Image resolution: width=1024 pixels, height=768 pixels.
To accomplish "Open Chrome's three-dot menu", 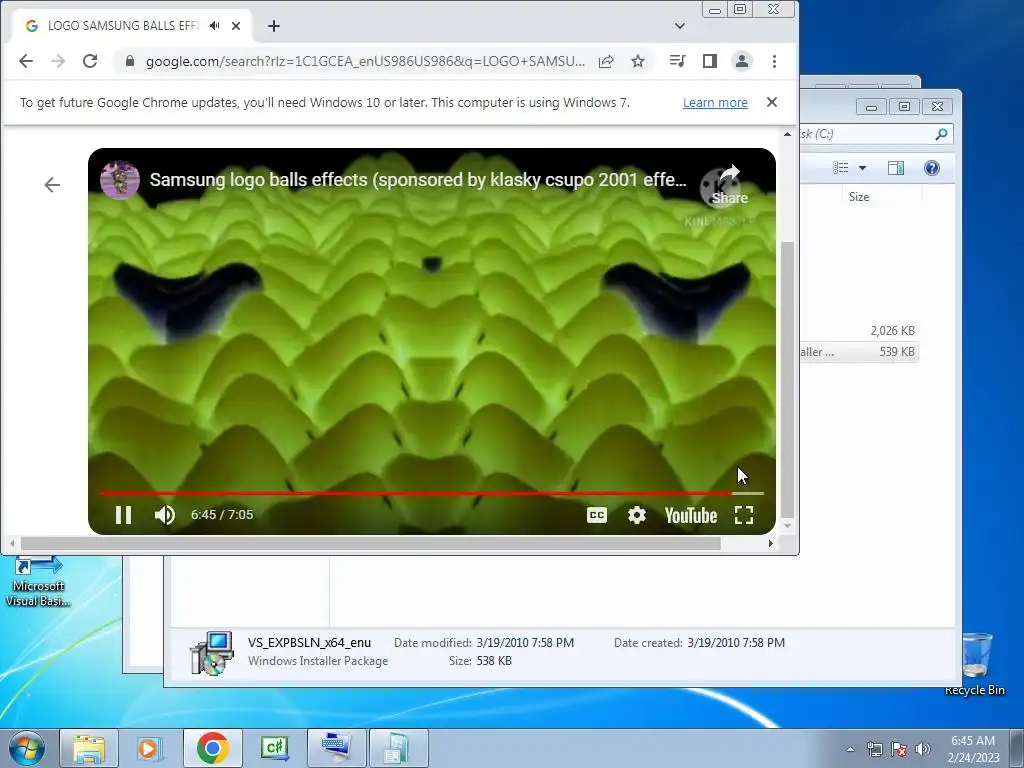I will pyautogui.click(x=775, y=61).
